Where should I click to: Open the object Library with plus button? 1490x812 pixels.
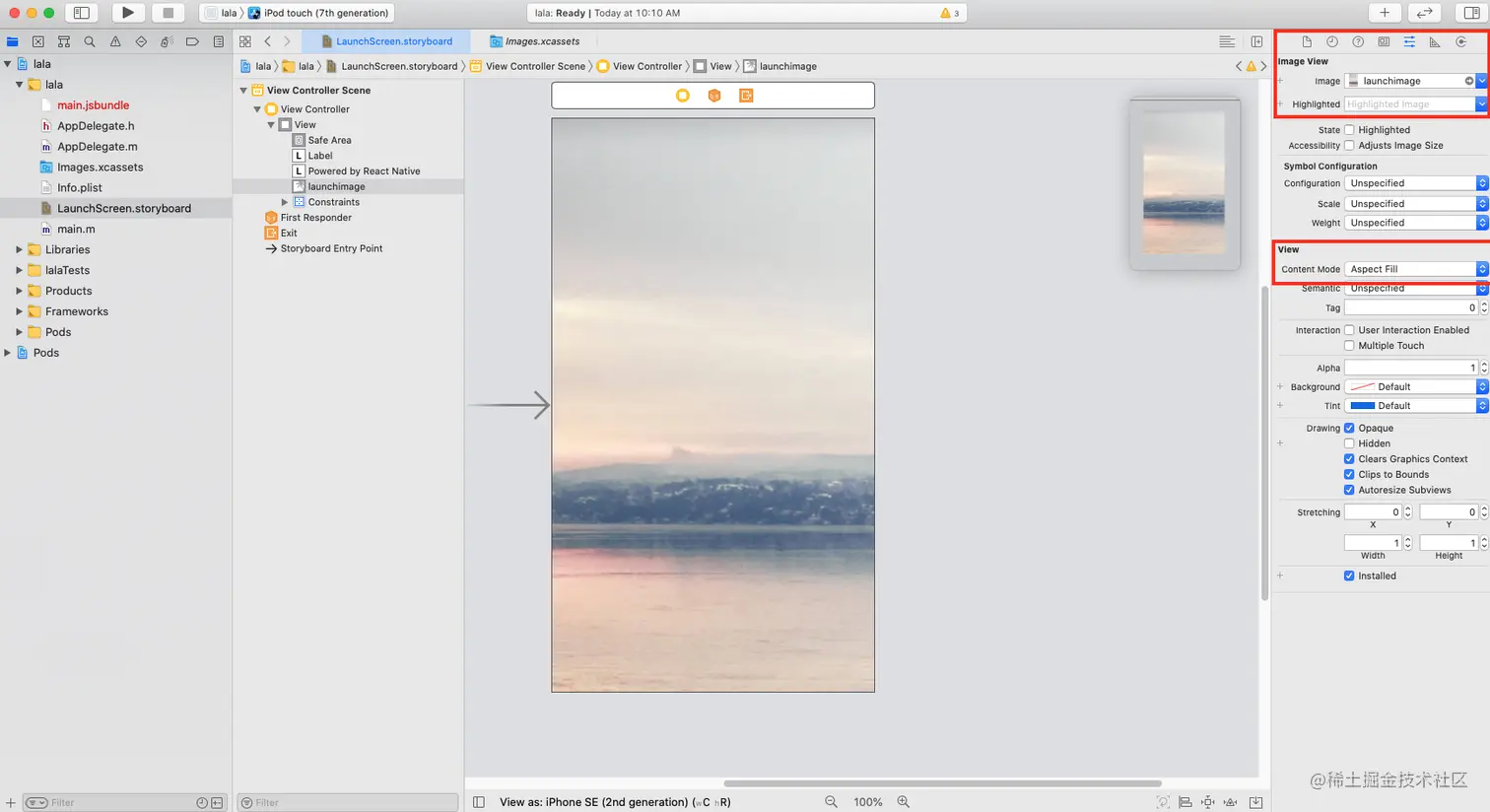(x=1385, y=13)
